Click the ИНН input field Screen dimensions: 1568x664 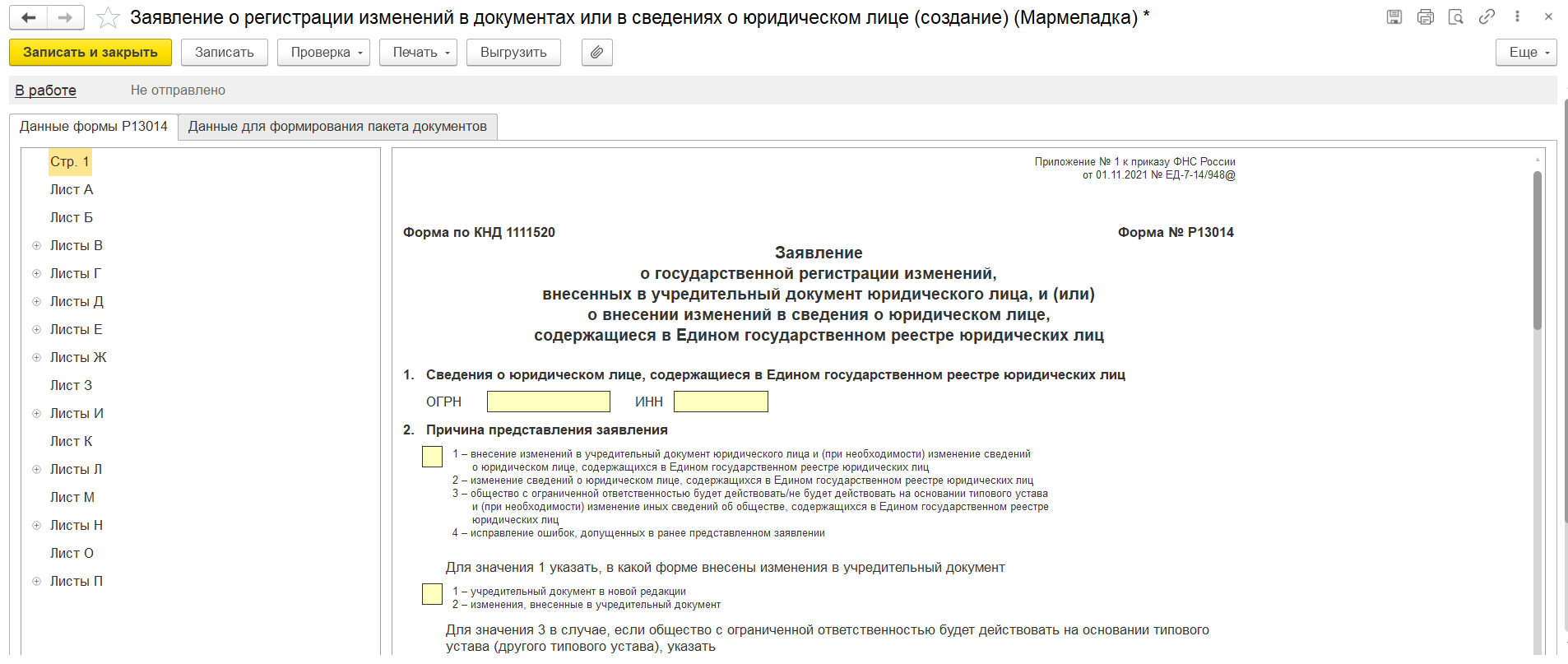(x=721, y=402)
